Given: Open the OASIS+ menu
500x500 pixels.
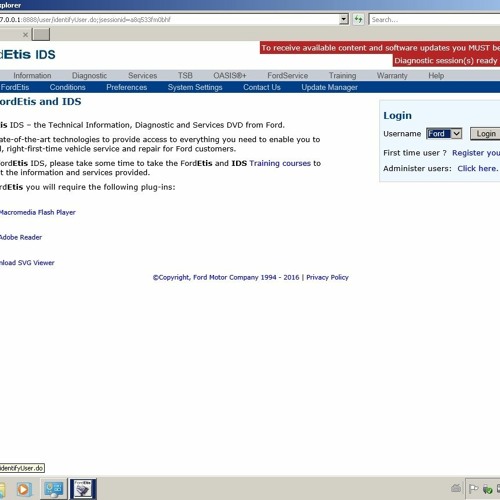Looking at the screenshot, I should [x=230, y=76].
